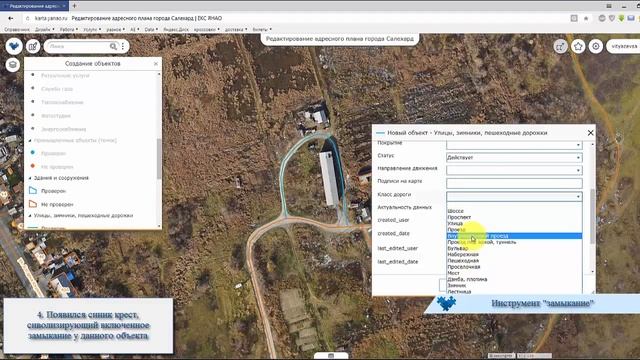Screen dimensions: 640x360
Task: Choose 'Бульвар' from the road class list
Action: click(x=458, y=248)
